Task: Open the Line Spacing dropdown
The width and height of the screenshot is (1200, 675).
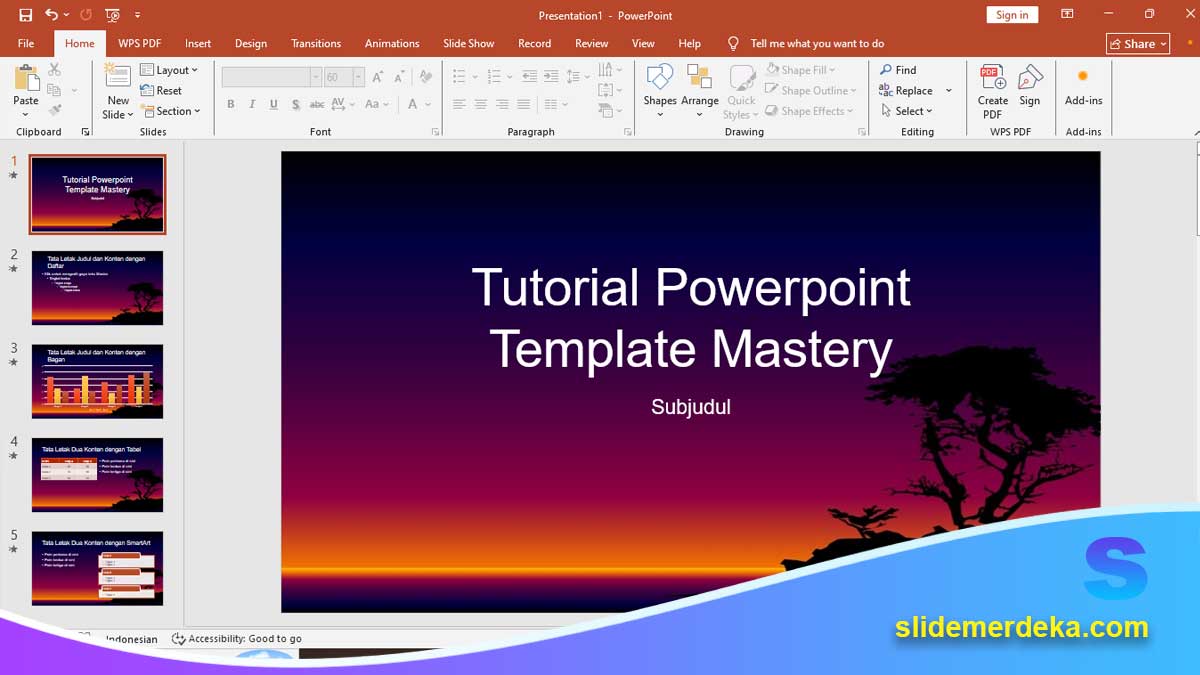Action: (576, 77)
